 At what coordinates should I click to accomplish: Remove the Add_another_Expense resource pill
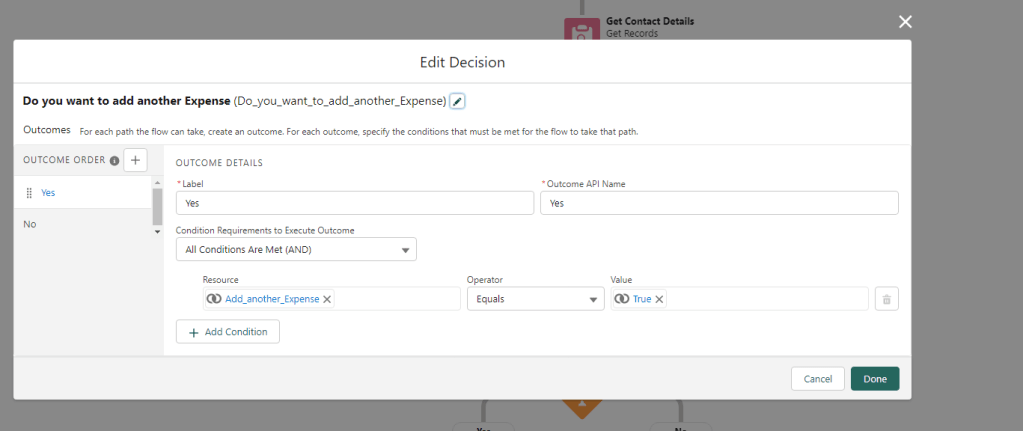pos(327,299)
